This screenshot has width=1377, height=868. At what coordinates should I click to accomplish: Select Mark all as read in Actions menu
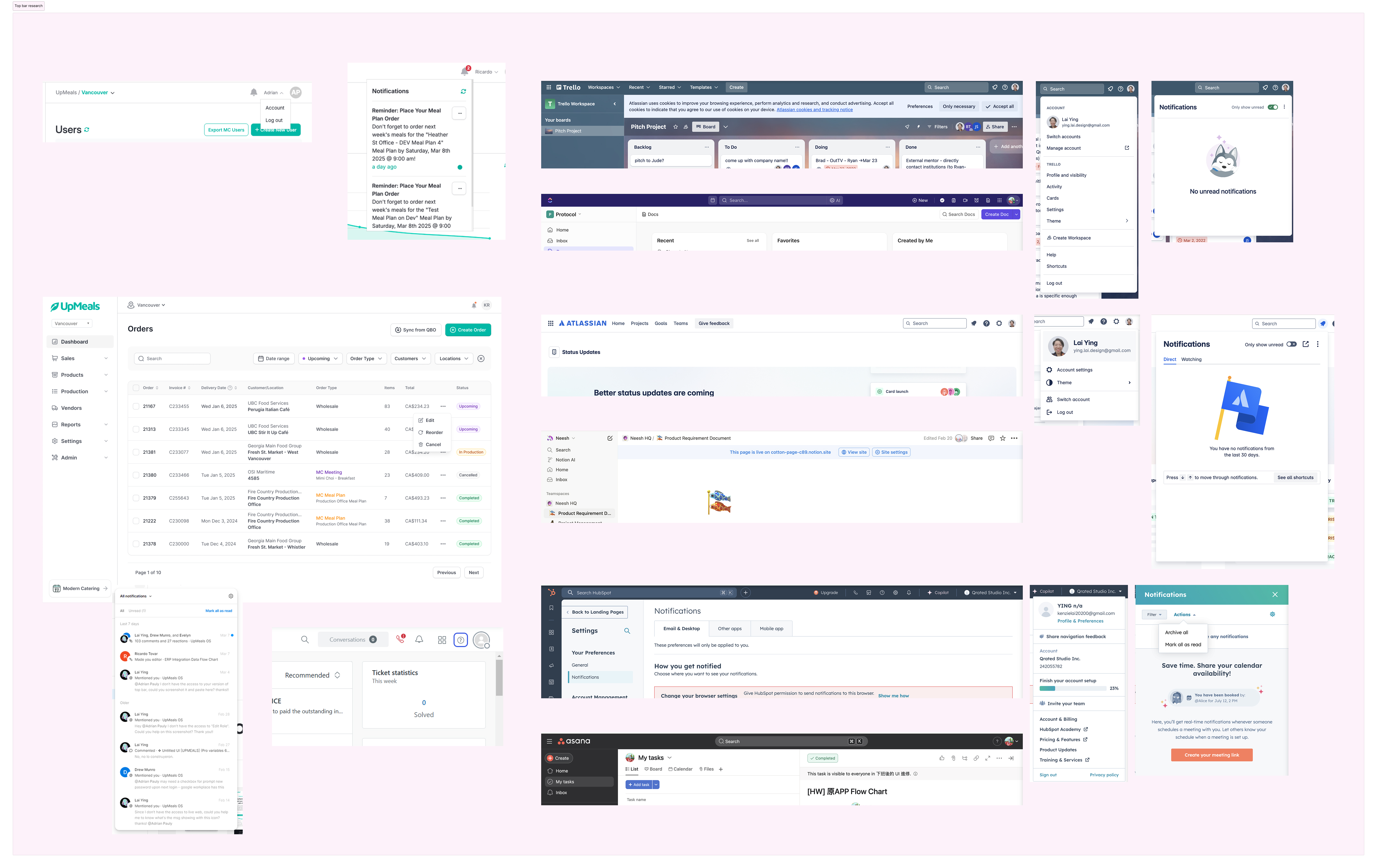click(x=1183, y=644)
